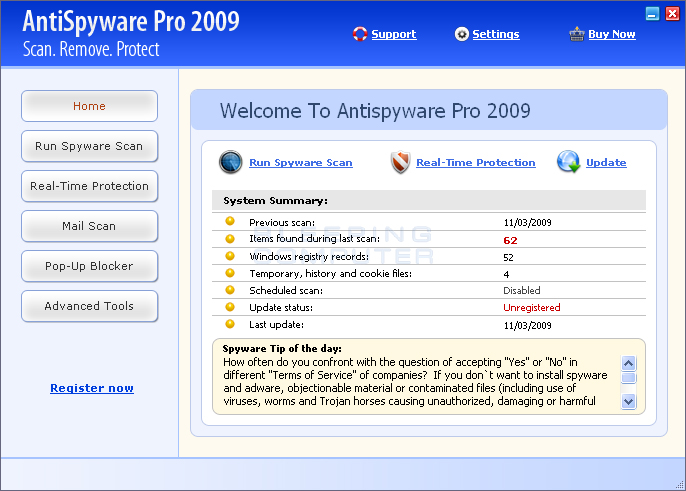Click the Welcome To Antispyware Pro 2009 heading
686x491 pixels.
click(x=375, y=111)
